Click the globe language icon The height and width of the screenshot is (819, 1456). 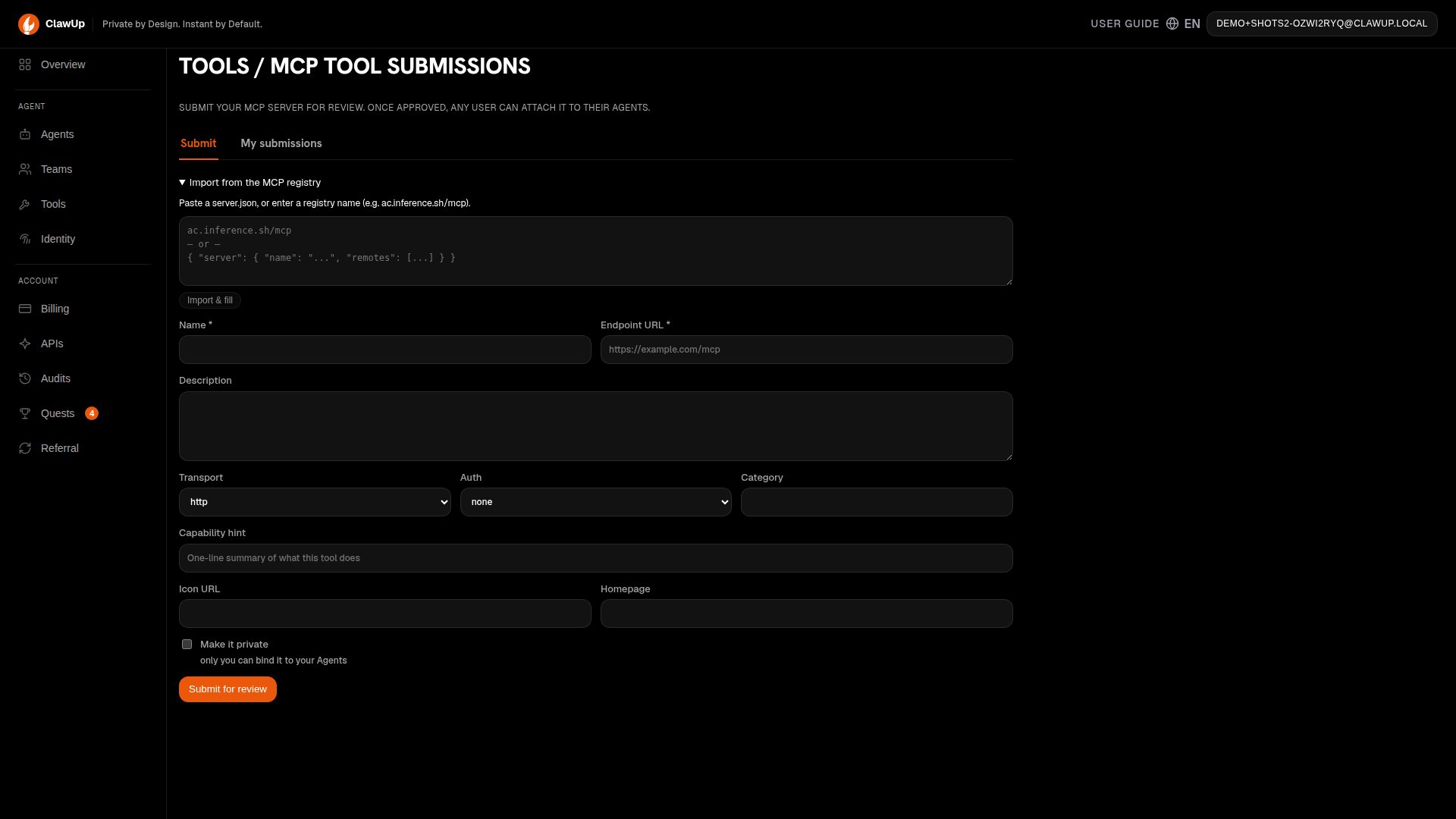coord(1172,24)
